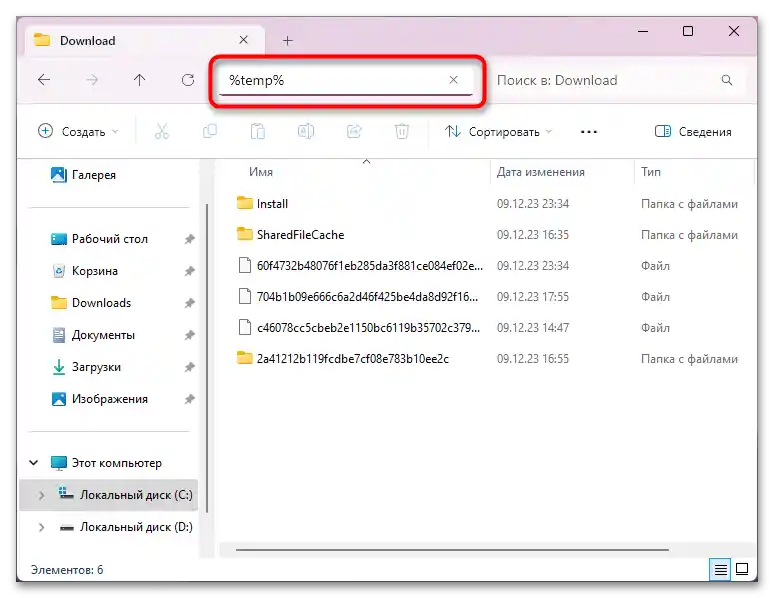Add a new tab with plus
Viewport: 774px width, 598px height.
288,40
